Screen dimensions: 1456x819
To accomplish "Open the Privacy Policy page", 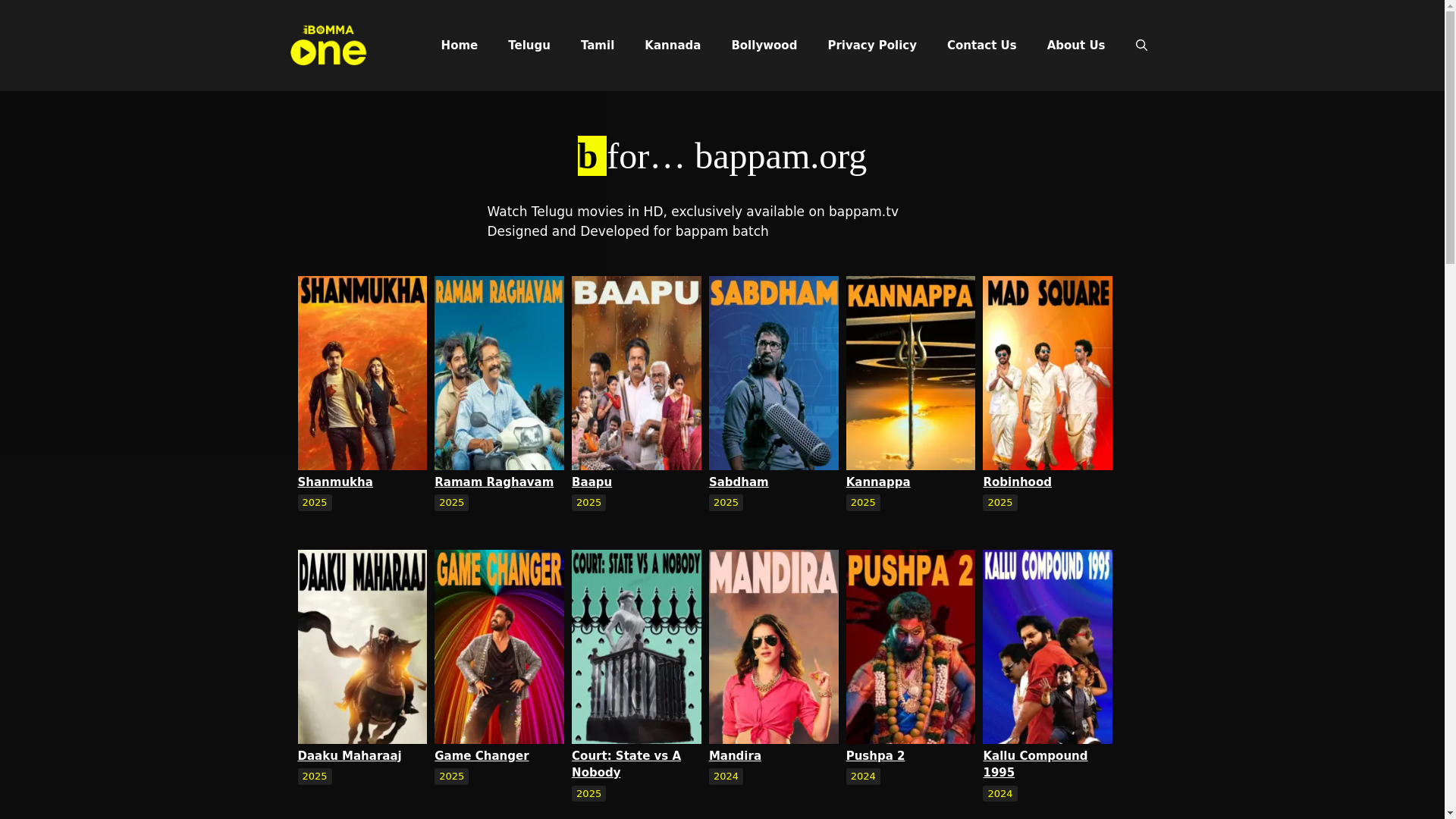I will (x=871, y=45).
